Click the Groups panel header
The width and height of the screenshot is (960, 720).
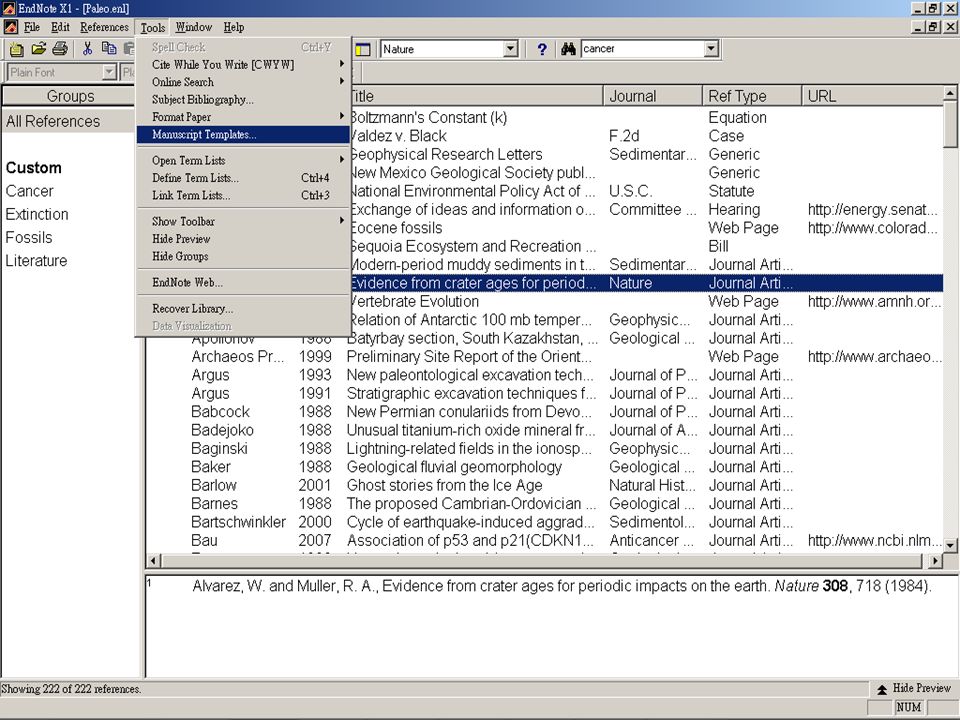click(x=70, y=96)
